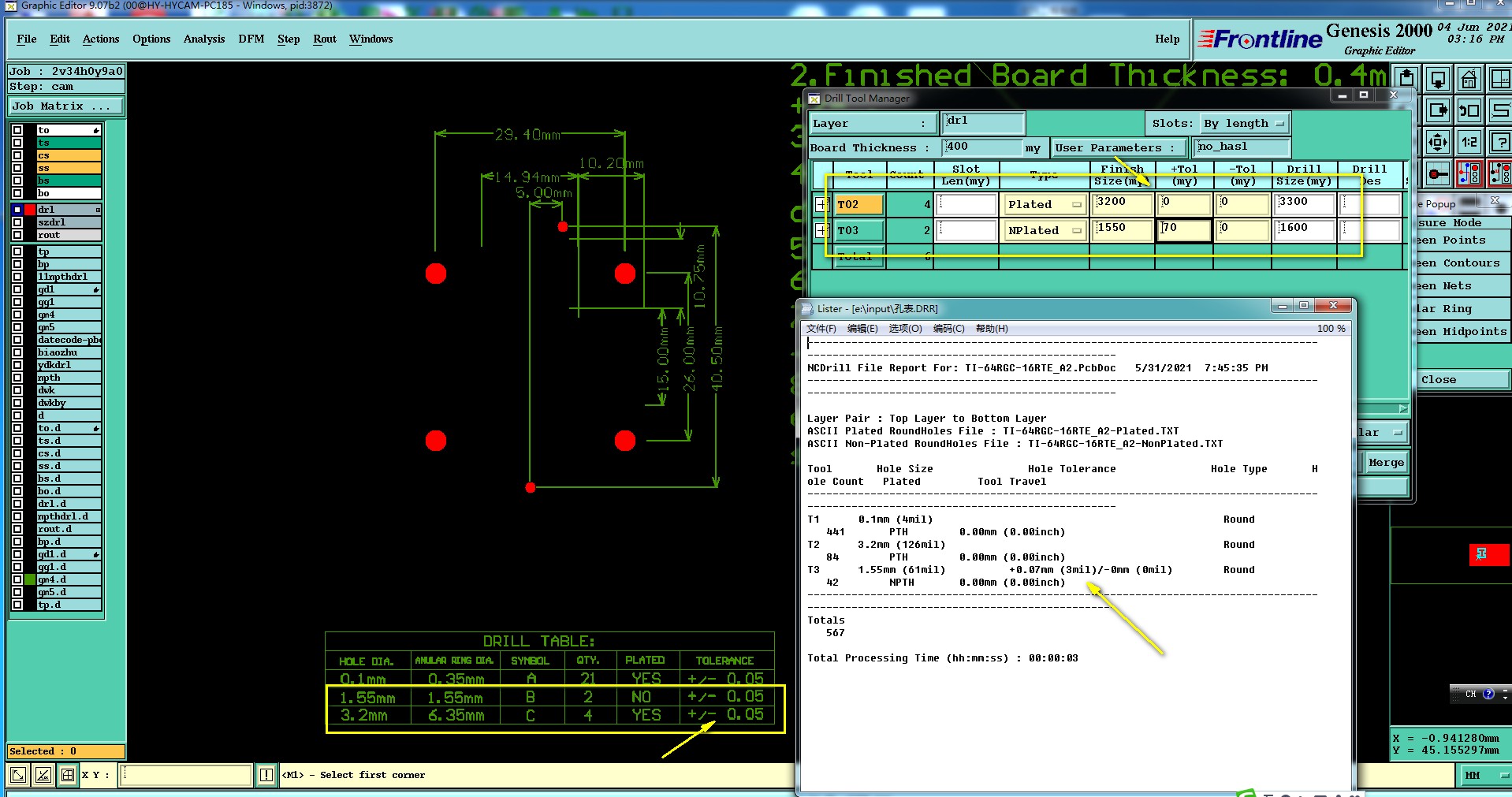Open the Help menu in Graphic Editor
The image size is (1512, 797).
(1168, 39)
